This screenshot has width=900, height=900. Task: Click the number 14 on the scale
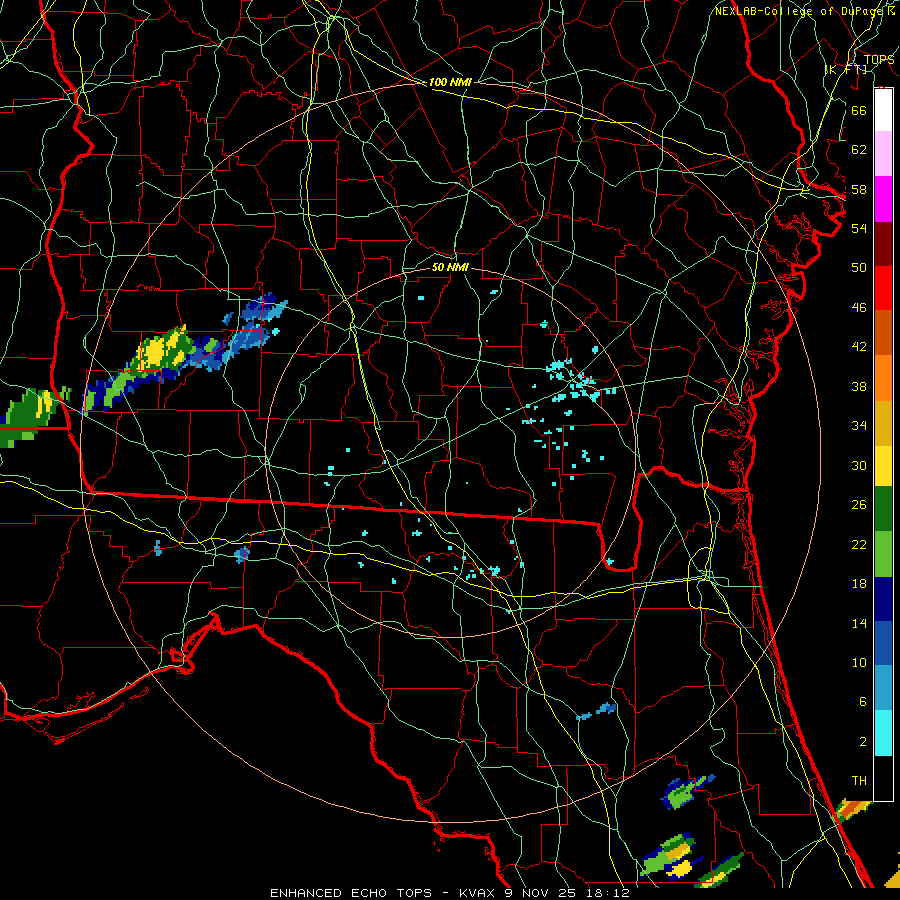point(859,623)
